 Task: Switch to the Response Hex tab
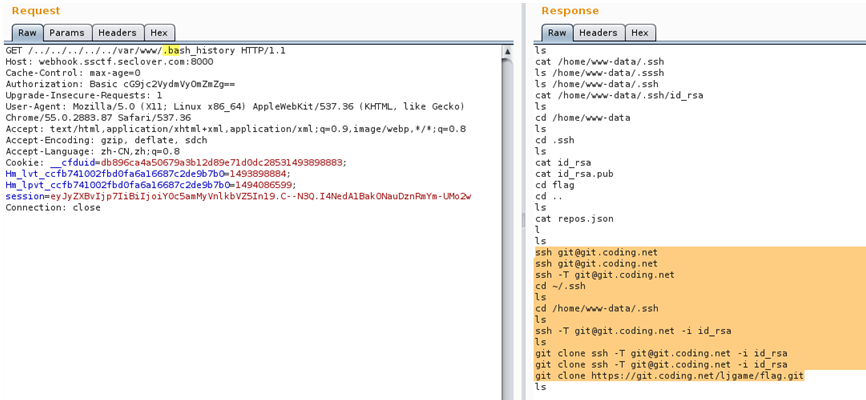[640, 33]
